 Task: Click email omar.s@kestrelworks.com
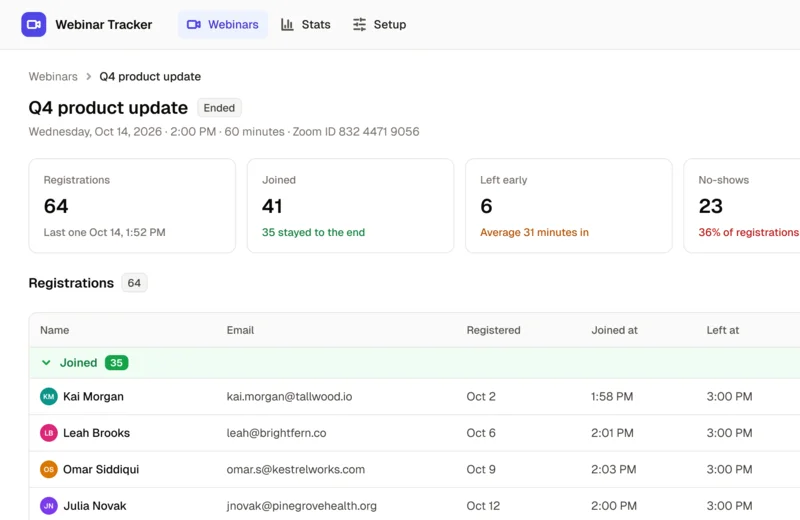pyautogui.click(x=296, y=469)
